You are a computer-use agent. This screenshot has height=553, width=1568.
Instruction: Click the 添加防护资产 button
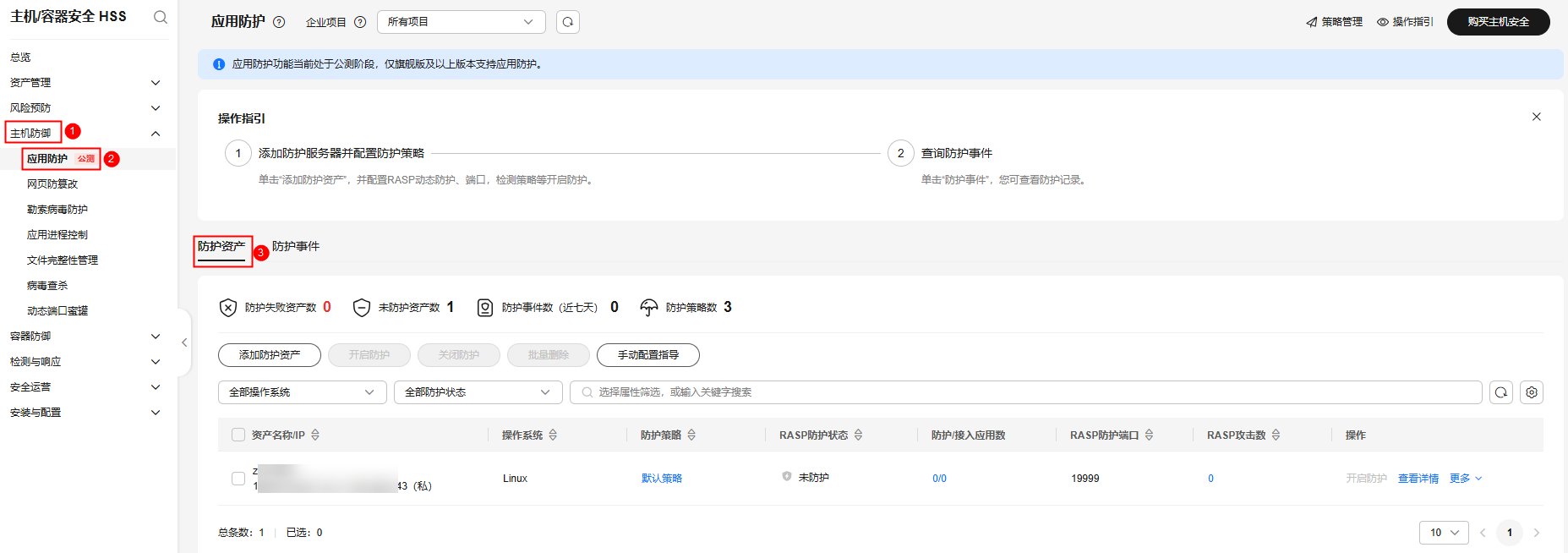[270, 355]
